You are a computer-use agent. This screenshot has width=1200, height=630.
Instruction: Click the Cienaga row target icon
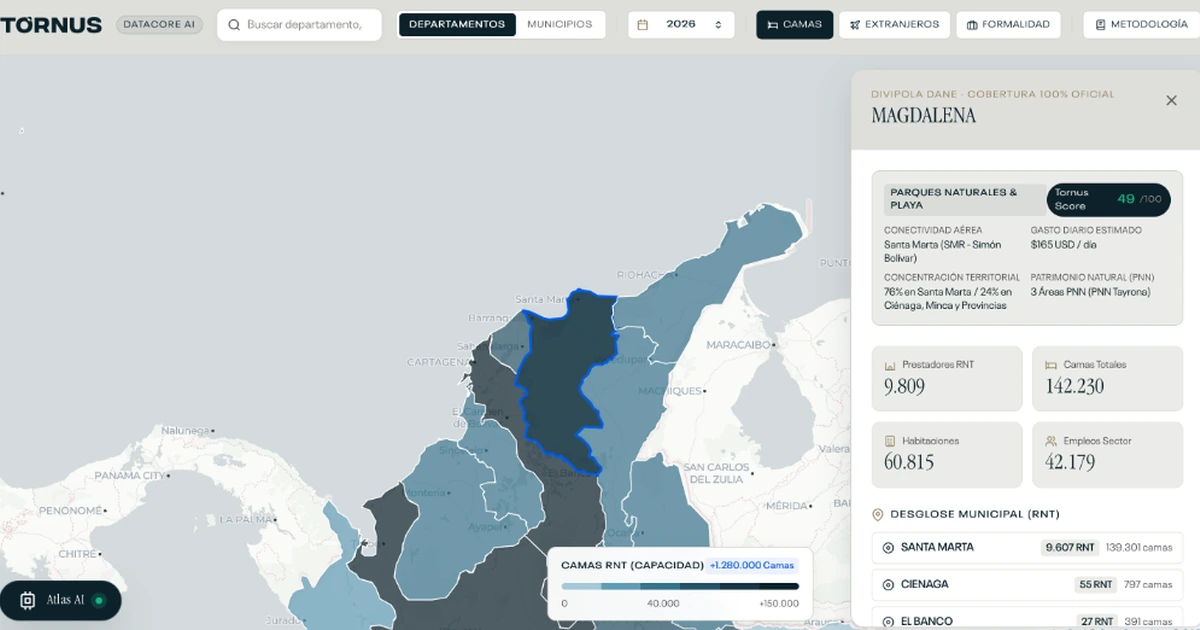click(x=888, y=584)
